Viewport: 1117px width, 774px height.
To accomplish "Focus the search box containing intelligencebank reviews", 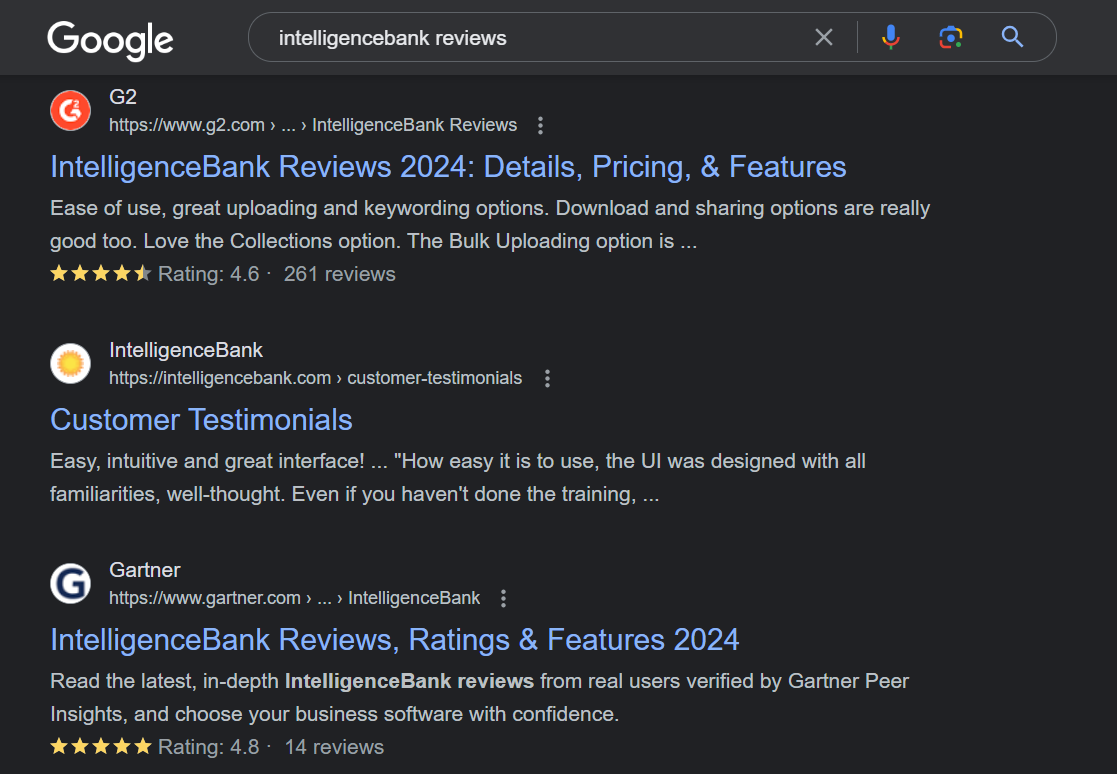I will pos(540,38).
